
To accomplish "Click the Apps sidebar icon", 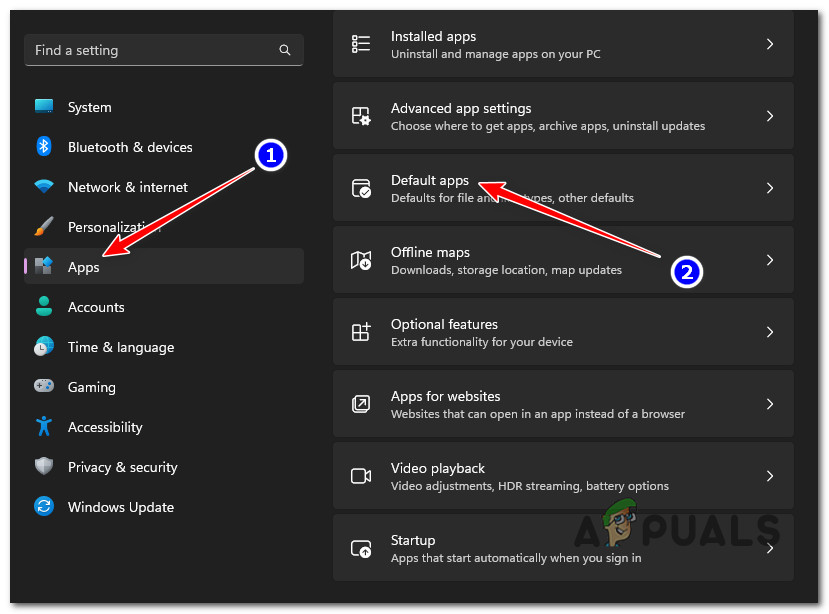I will [44, 265].
